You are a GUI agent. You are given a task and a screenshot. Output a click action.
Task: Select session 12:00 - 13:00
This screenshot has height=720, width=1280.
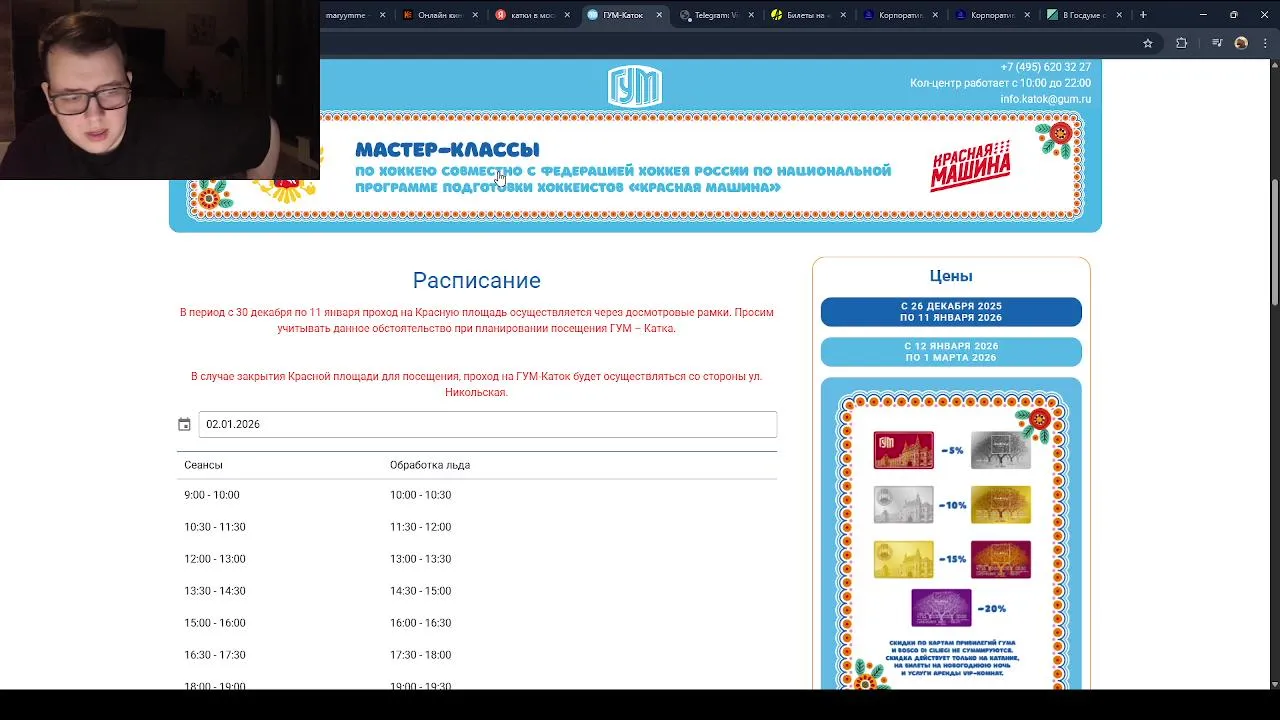tap(215, 559)
